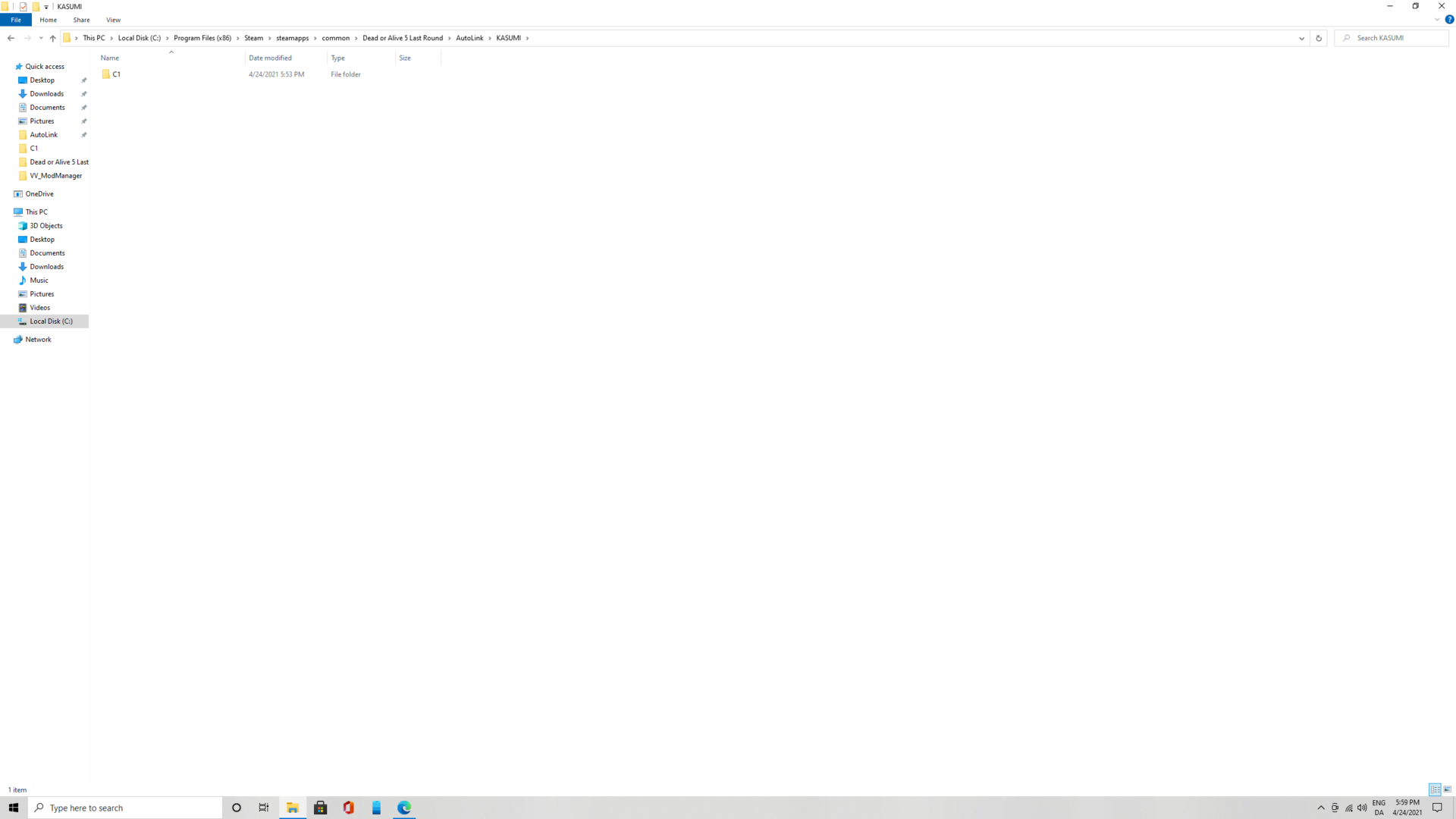Screen dimensions: 1456x819
Task: Click taskbar 'Type here to search' box
Action: [x=125, y=808]
